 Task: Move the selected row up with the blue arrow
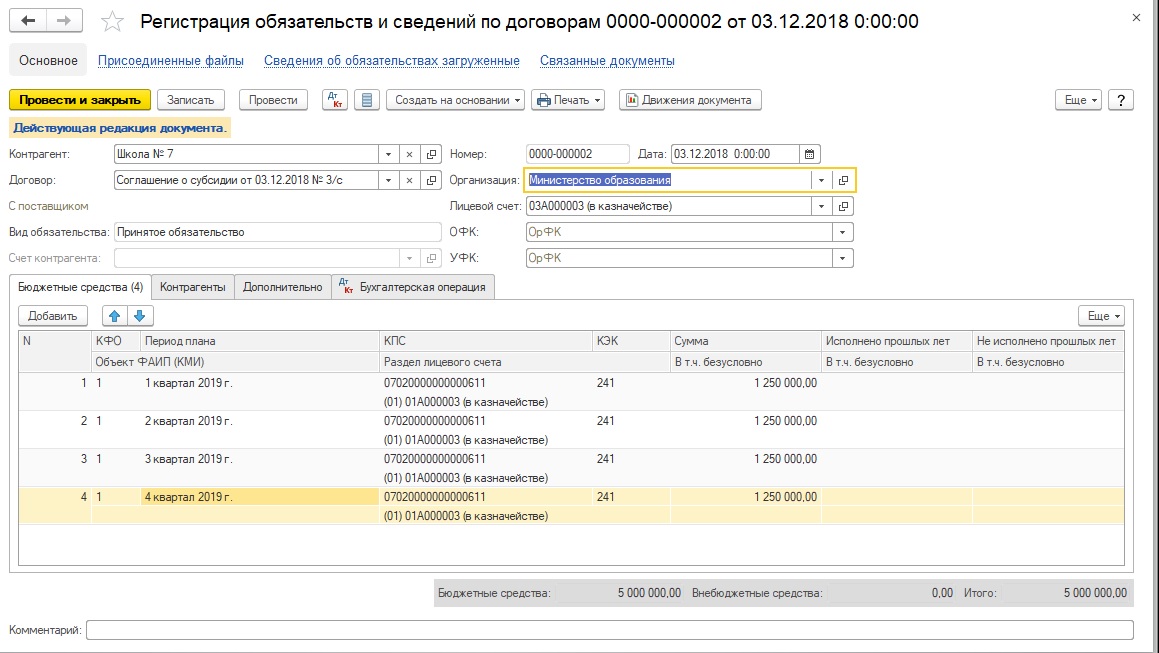click(115, 316)
